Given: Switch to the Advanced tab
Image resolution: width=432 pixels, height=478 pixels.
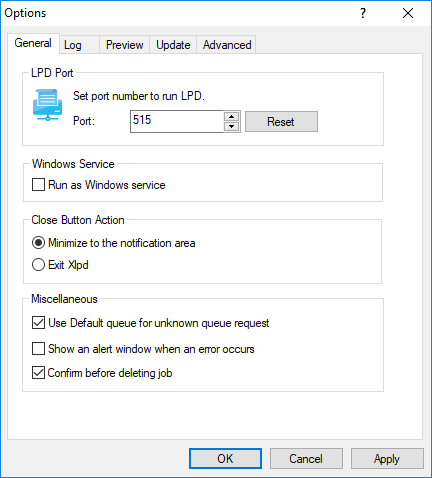Looking at the screenshot, I should [x=227, y=45].
